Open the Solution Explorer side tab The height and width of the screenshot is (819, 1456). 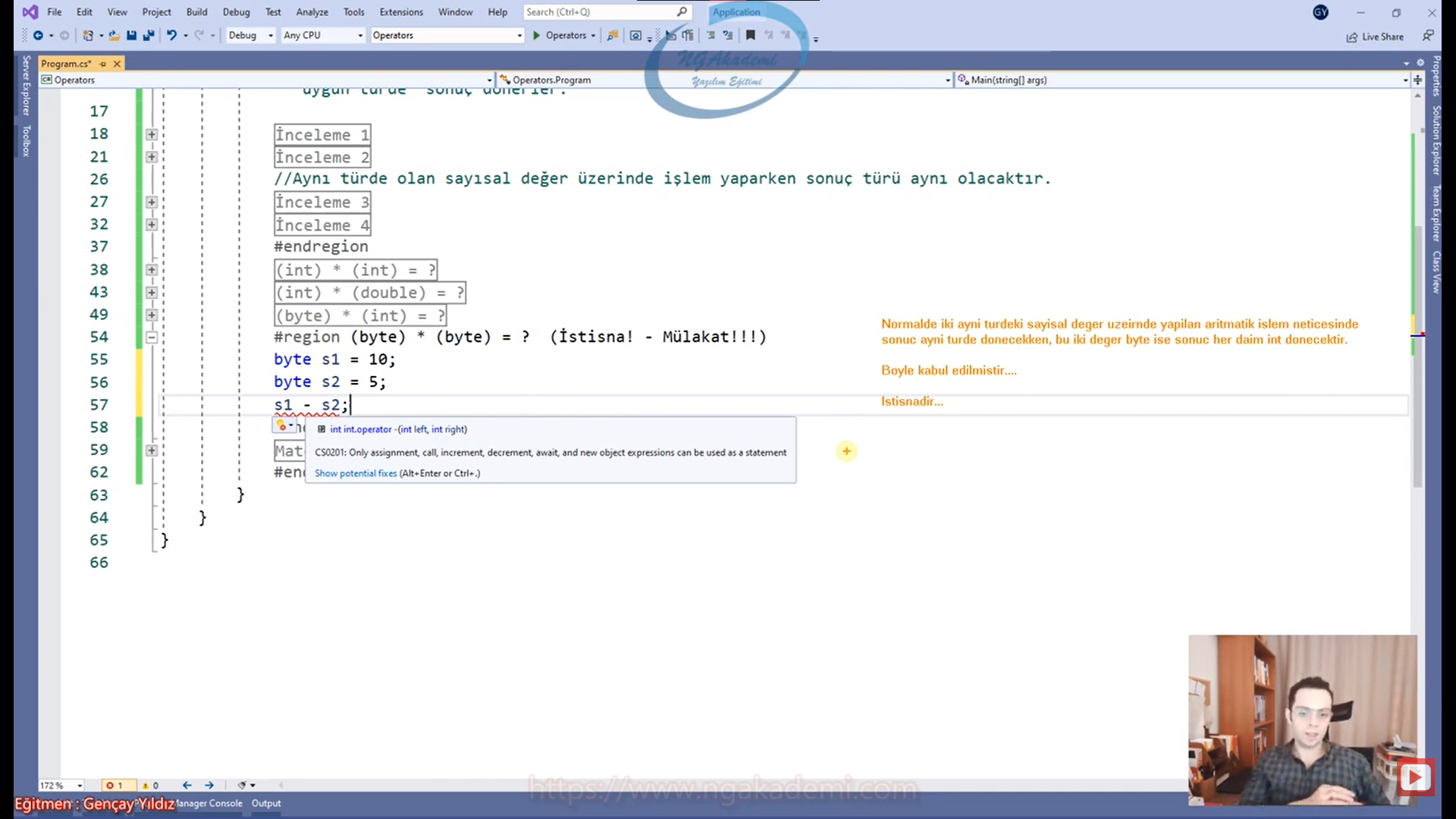click(x=1436, y=141)
